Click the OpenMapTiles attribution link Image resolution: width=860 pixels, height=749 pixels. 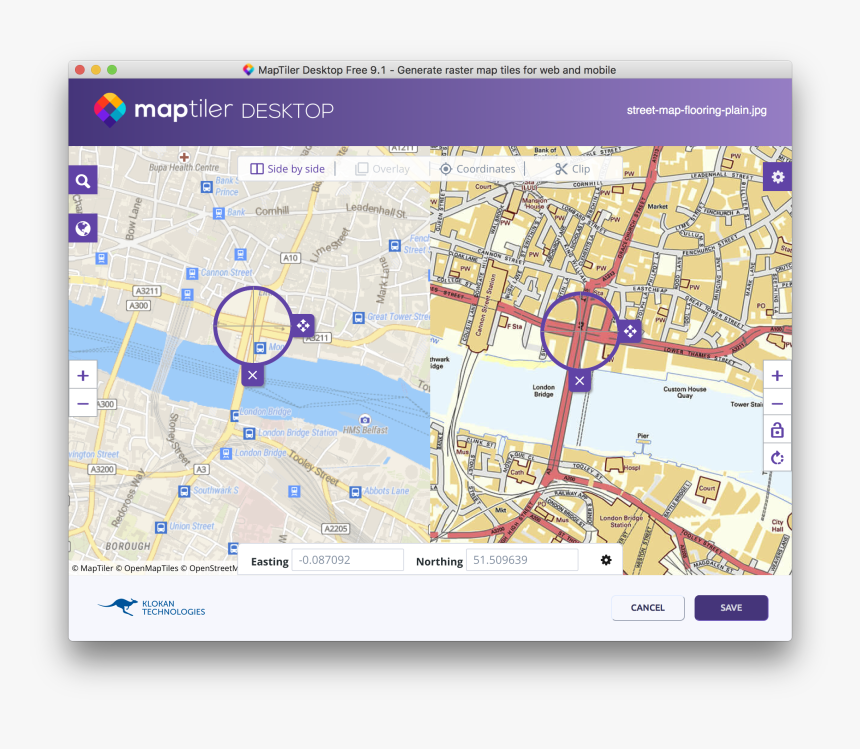(x=146, y=568)
